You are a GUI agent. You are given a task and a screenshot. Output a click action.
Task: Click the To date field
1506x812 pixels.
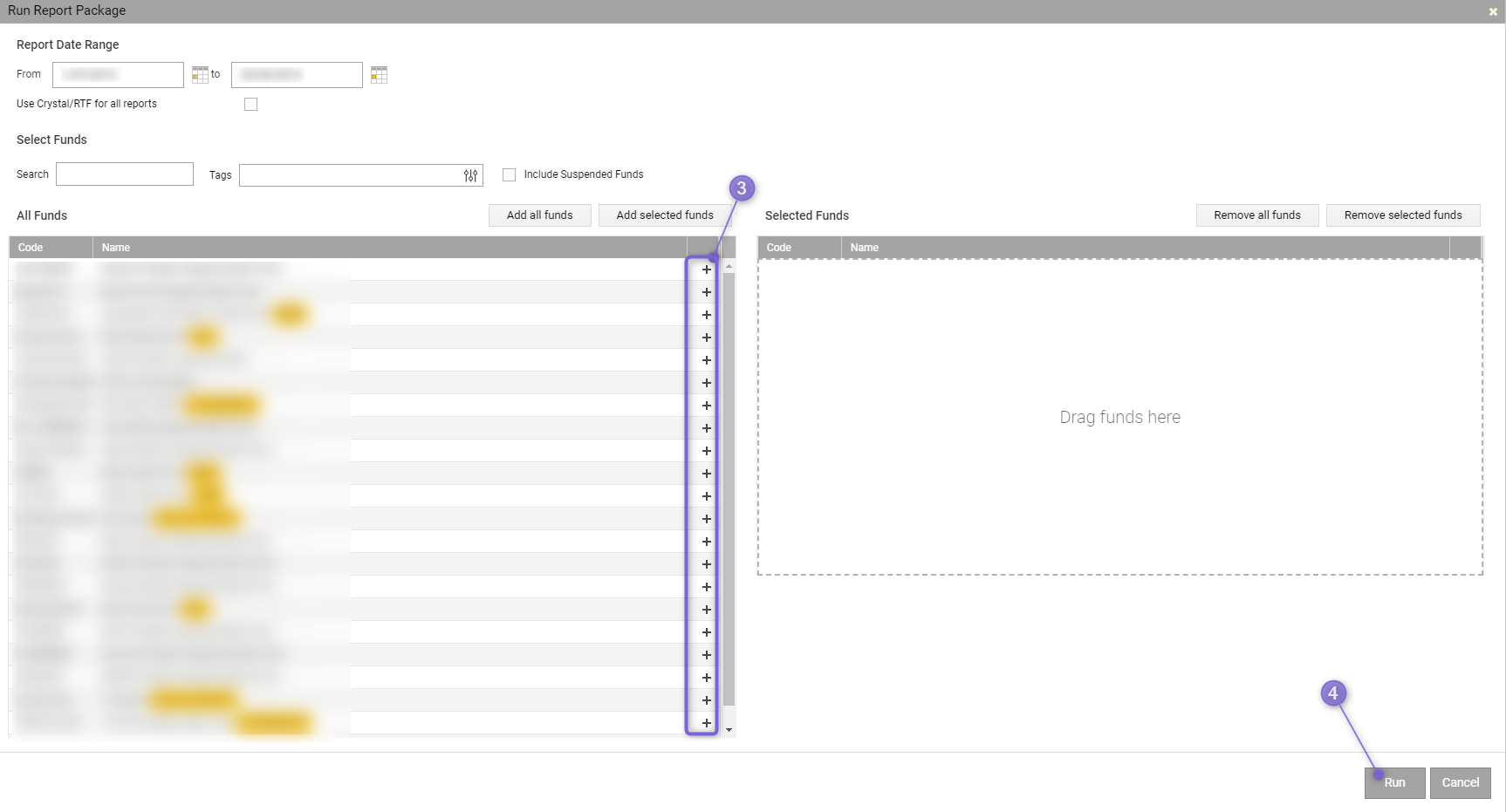[297, 75]
